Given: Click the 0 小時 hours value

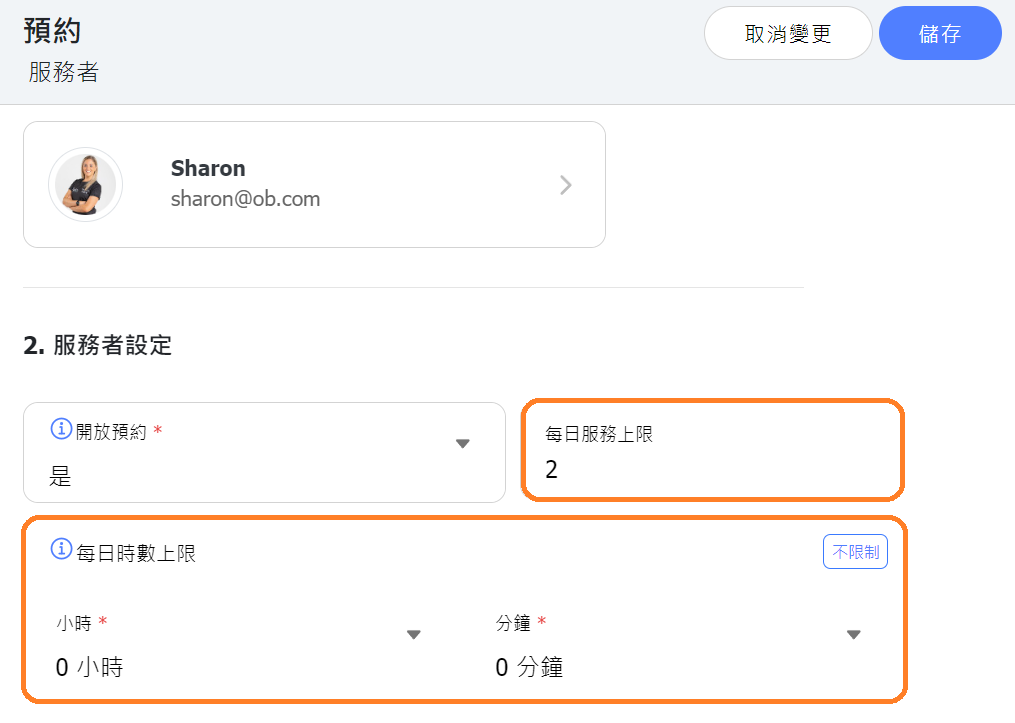Looking at the screenshot, I should tap(89, 667).
